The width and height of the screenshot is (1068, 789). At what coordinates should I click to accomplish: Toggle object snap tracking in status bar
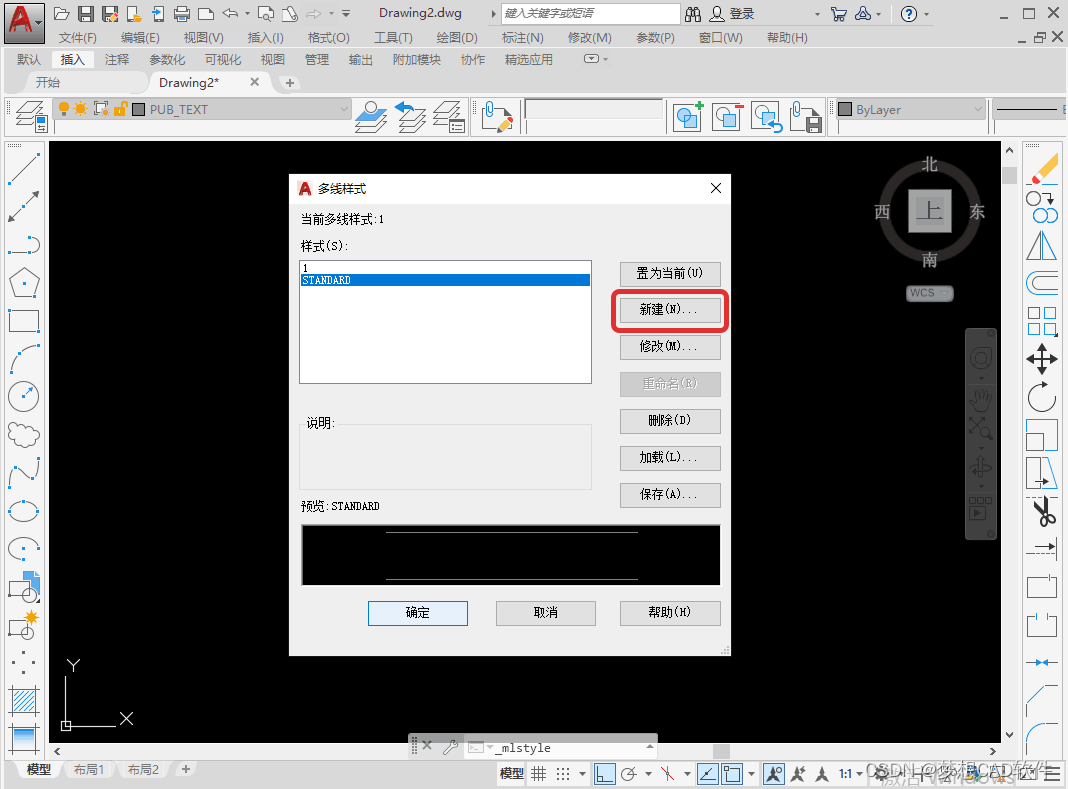coord(708,773)
